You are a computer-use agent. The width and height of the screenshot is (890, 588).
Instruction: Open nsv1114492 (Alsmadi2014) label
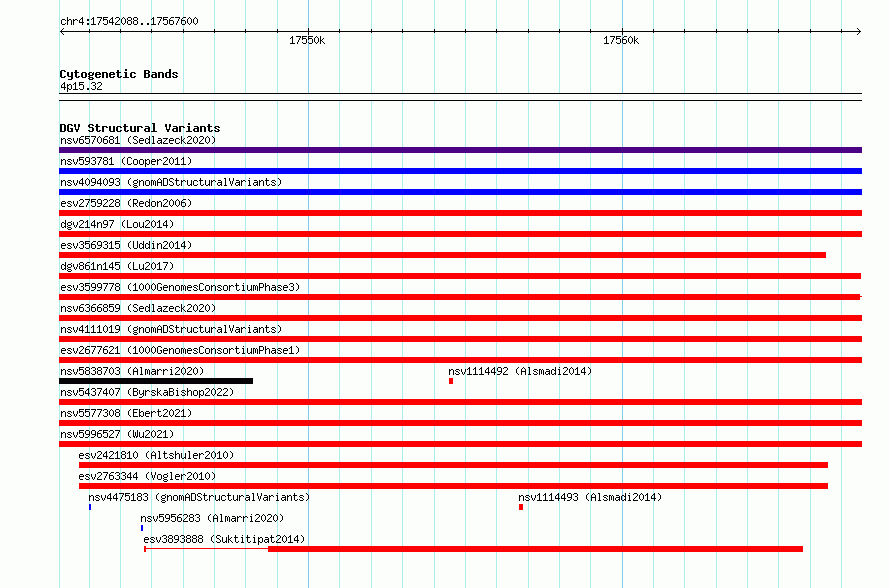click(520, 371)
